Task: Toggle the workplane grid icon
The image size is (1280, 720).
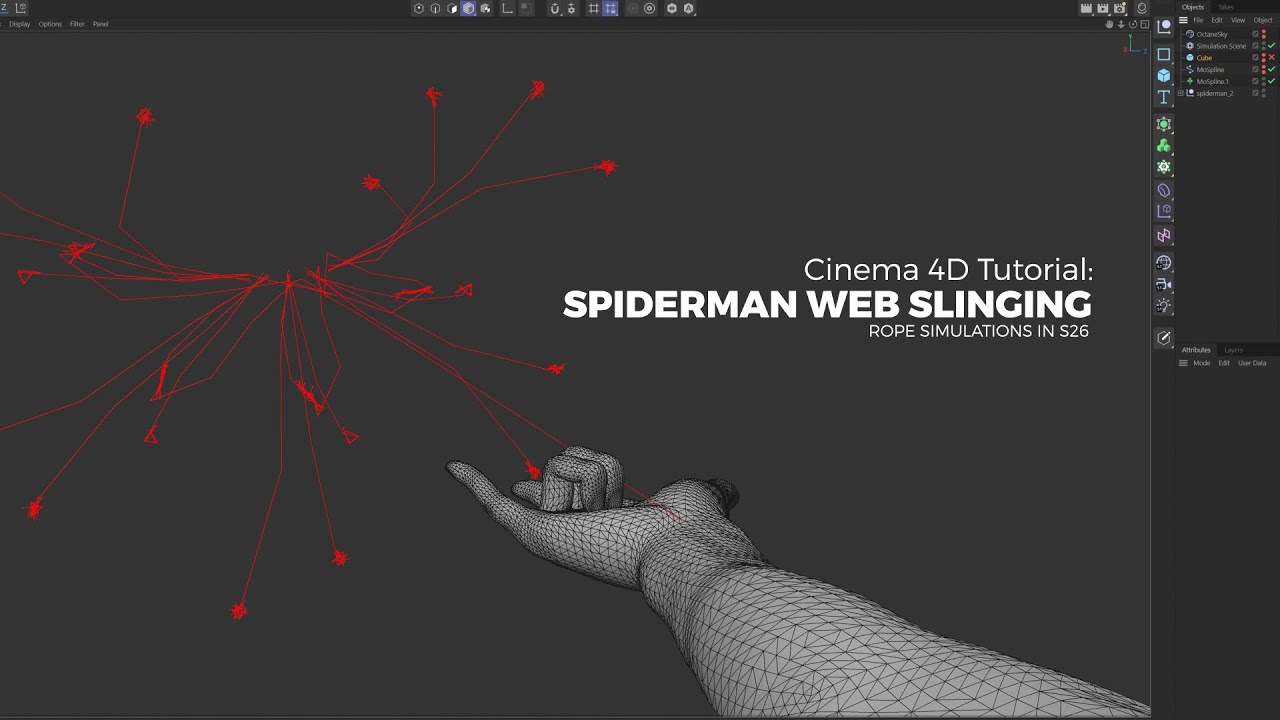Action: (x=594, y=8)
